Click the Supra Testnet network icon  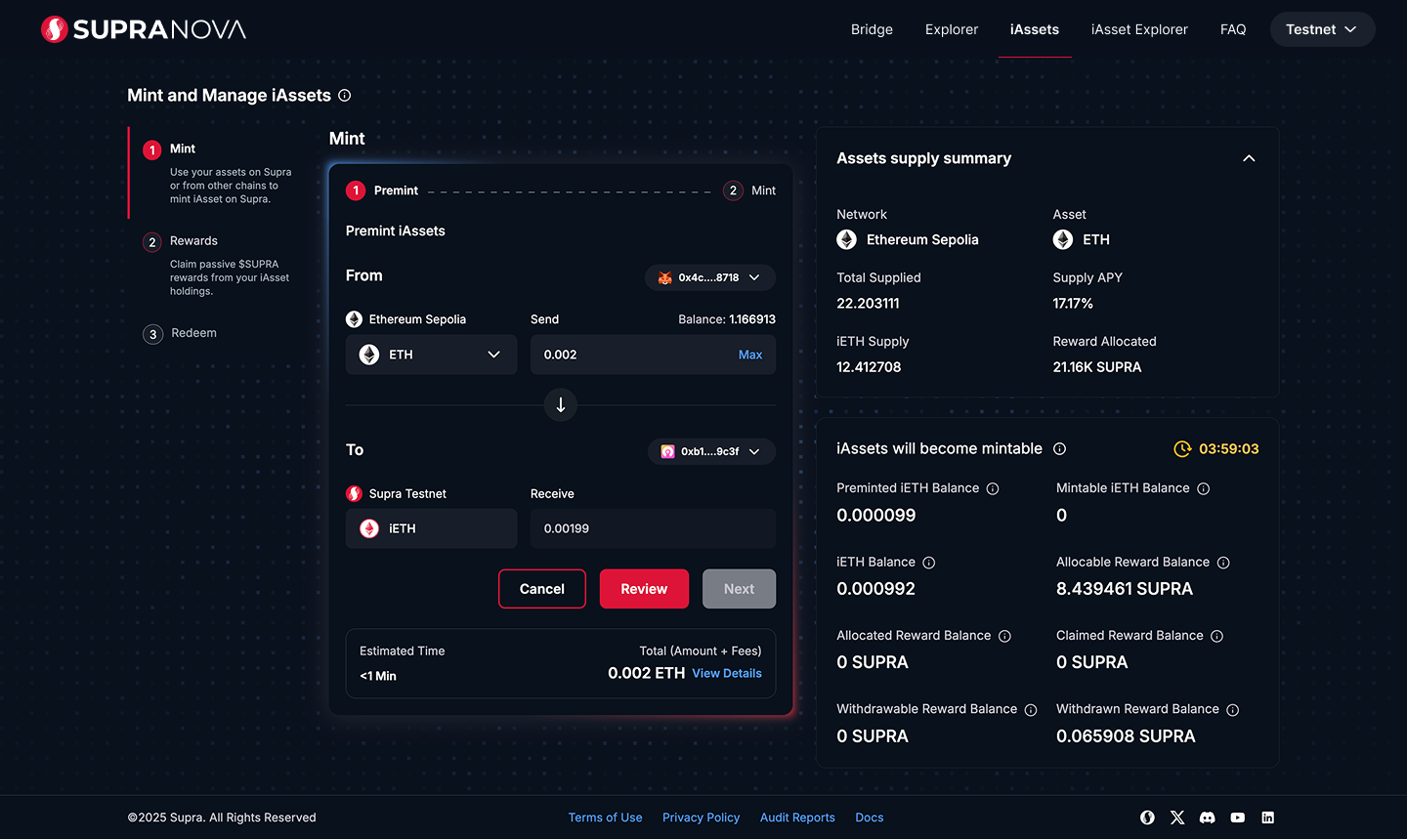click(x=354, y=494)
